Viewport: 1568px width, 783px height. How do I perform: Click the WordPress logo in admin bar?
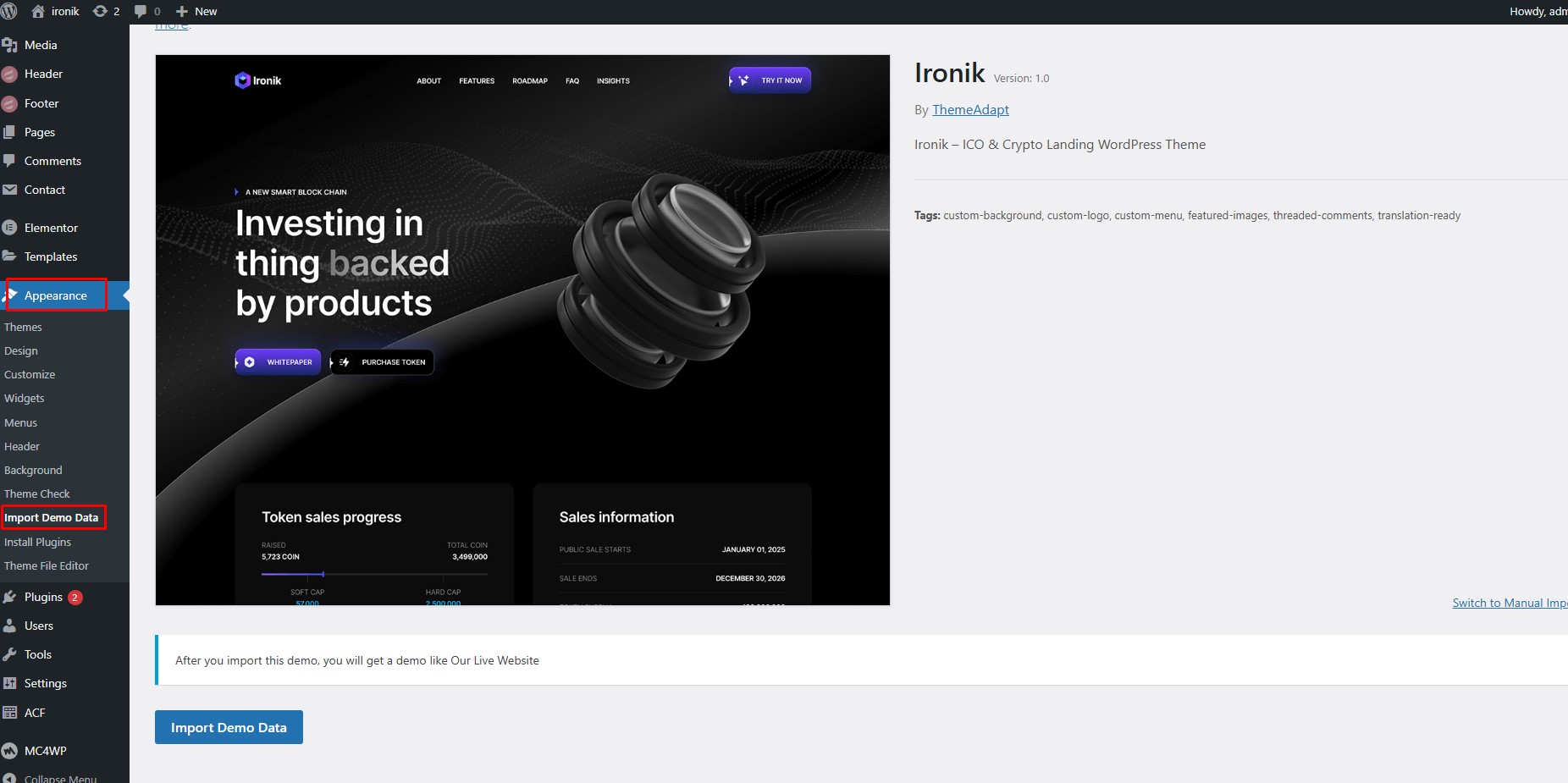tap(8, 12)
